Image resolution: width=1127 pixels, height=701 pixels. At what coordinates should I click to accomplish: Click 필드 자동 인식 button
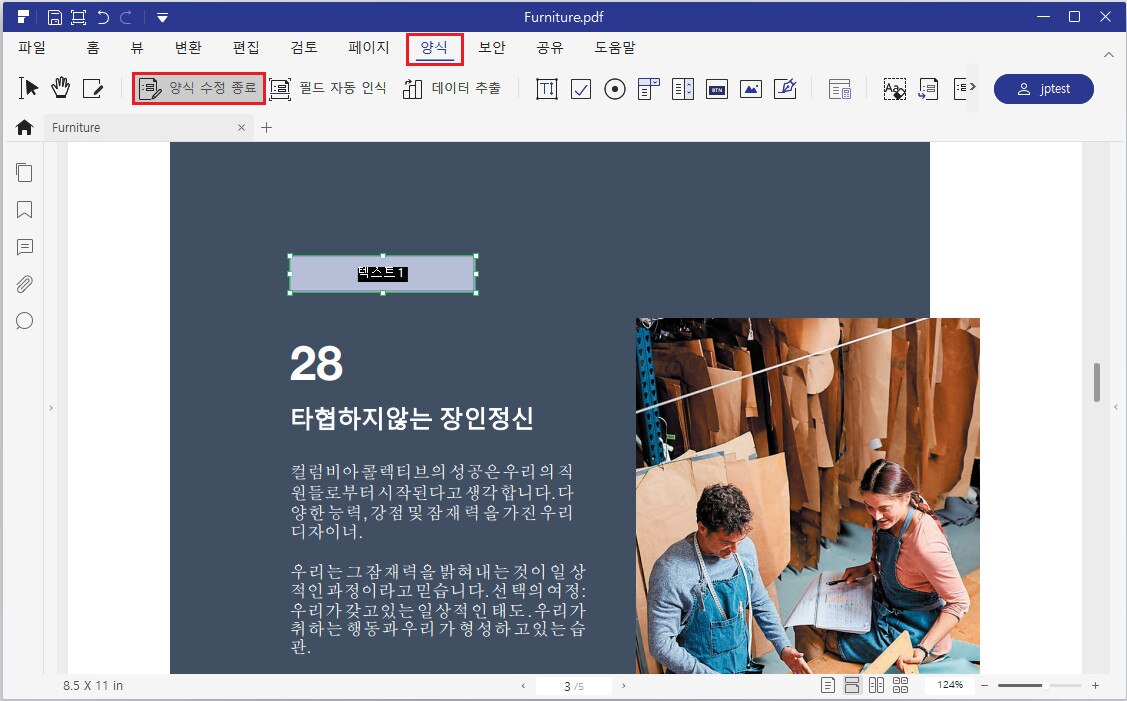(328, 88)
